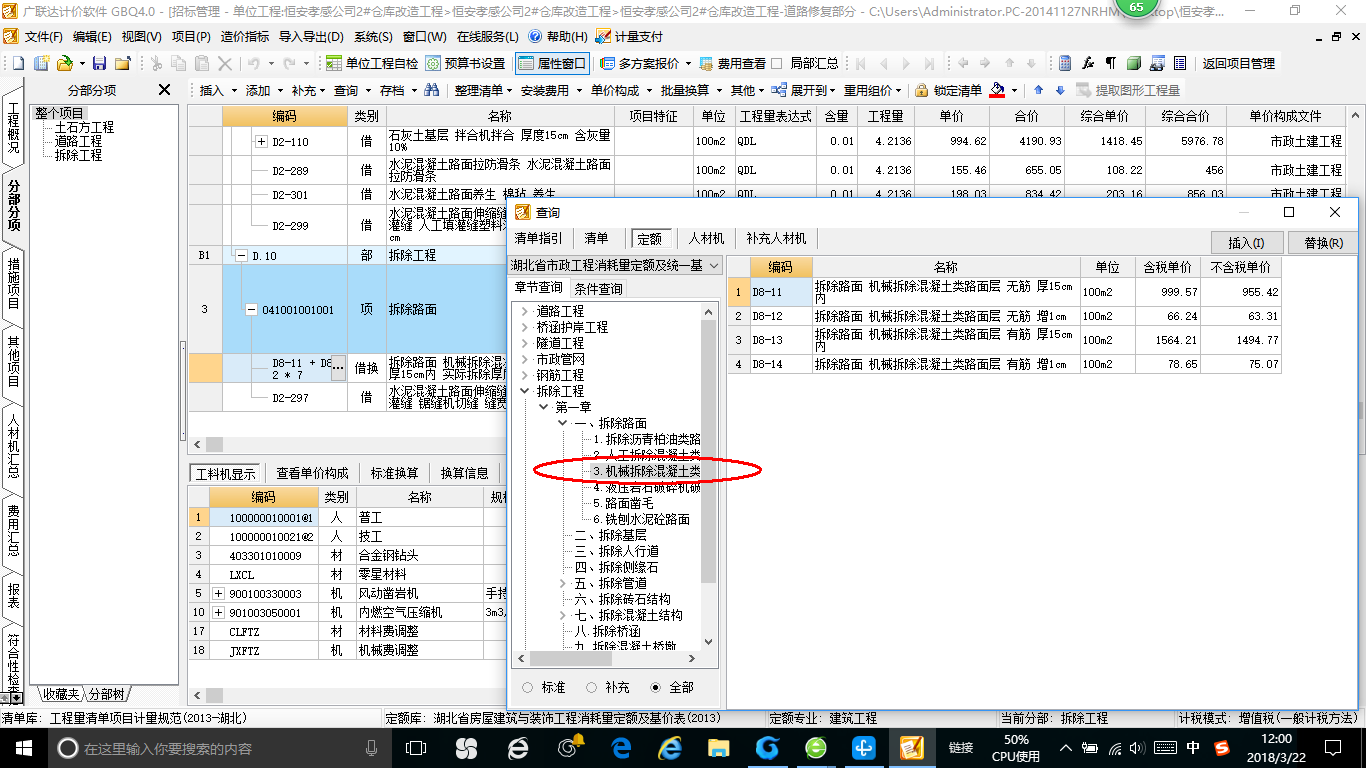Viewport: 1366px width, 768px height.
Task: Click the calculator icon in toolbar
Action: pos(1066,63)
